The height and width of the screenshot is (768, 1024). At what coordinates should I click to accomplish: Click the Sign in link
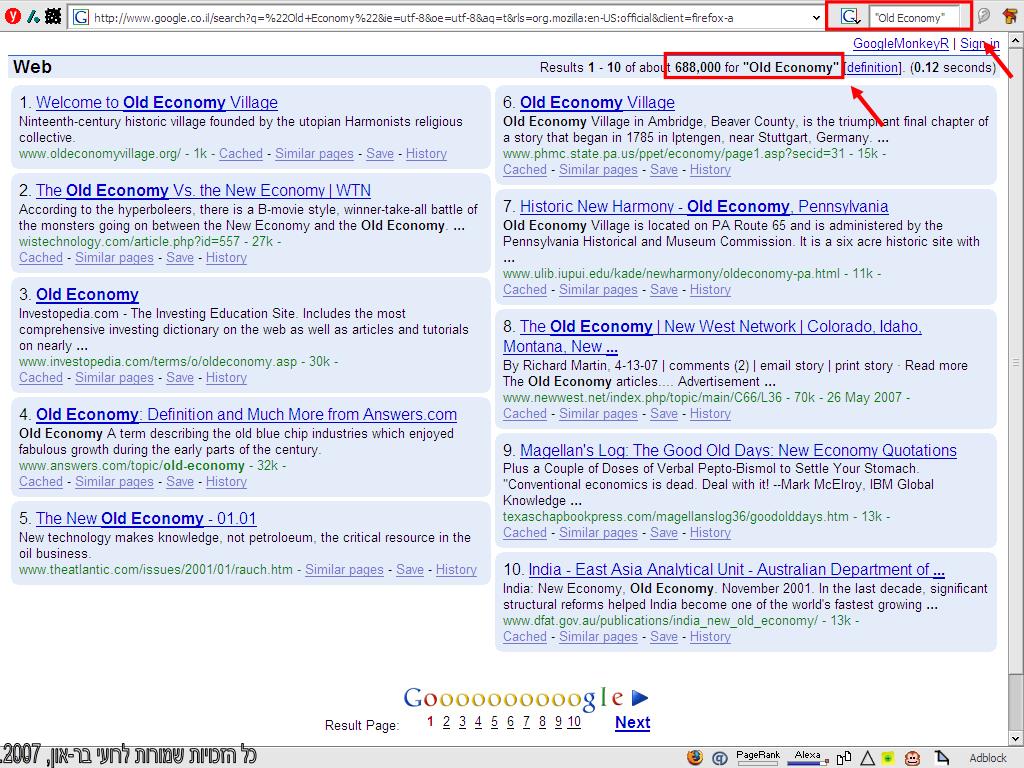[x=980, y=44]
